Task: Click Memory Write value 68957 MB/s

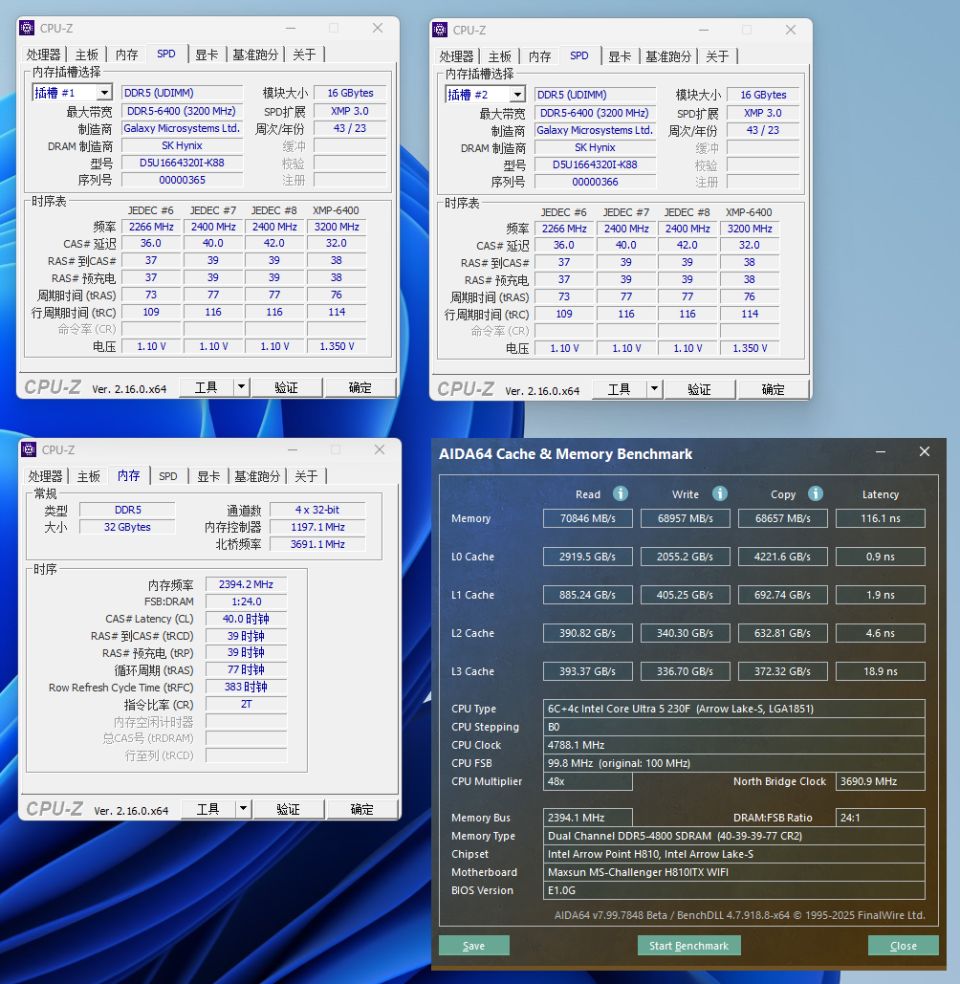Action: (x=685, y=518)
